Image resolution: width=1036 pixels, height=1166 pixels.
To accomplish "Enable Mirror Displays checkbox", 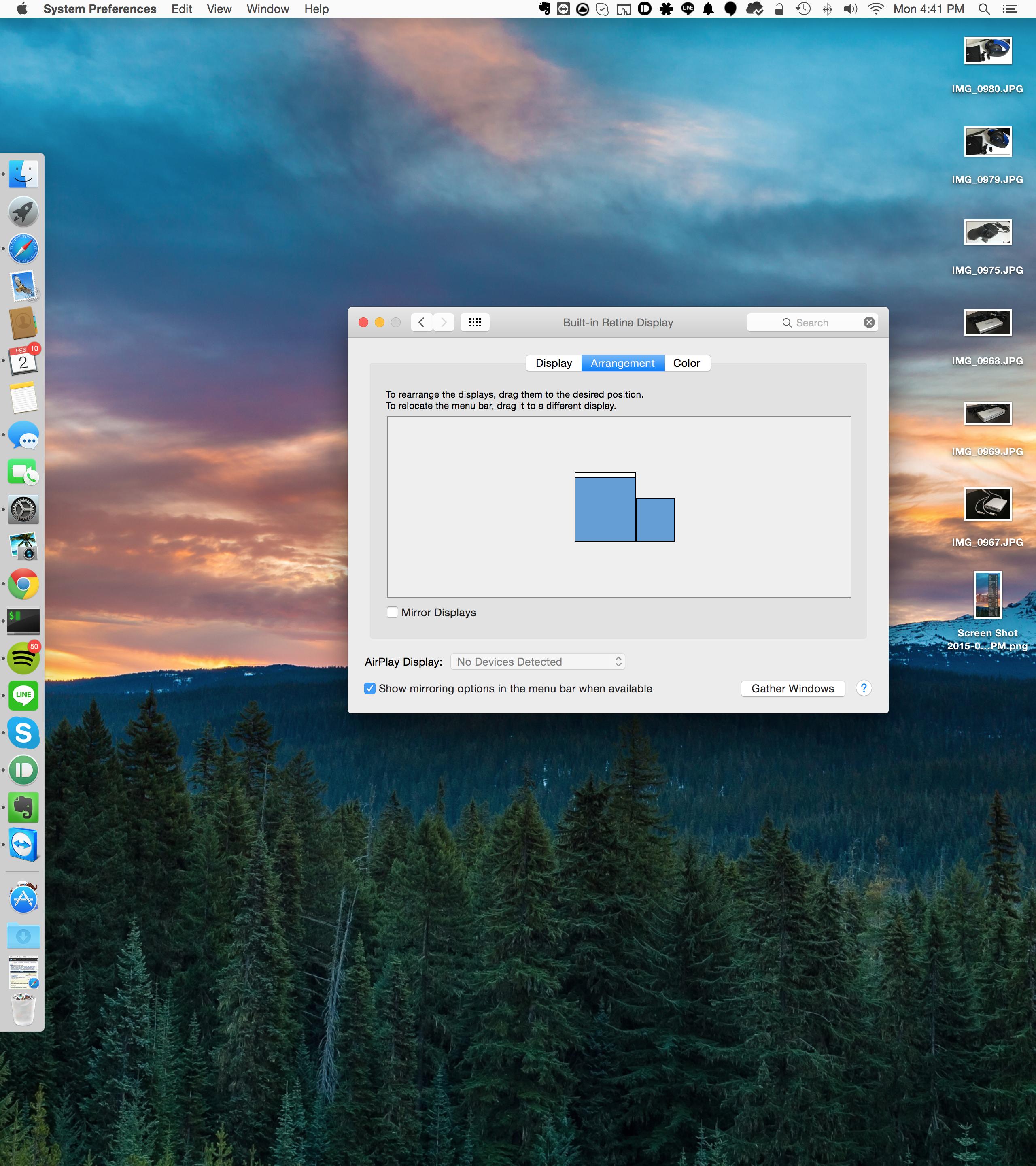I will [392, 612].
